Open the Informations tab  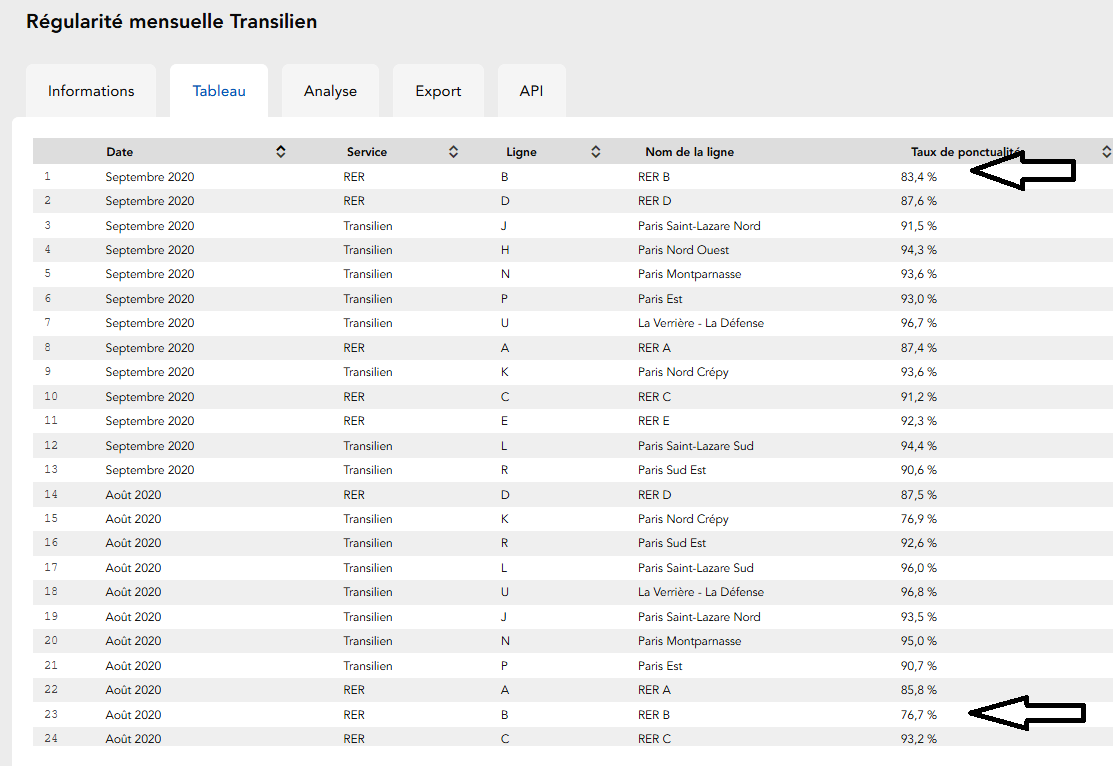[x=91, y=91]
